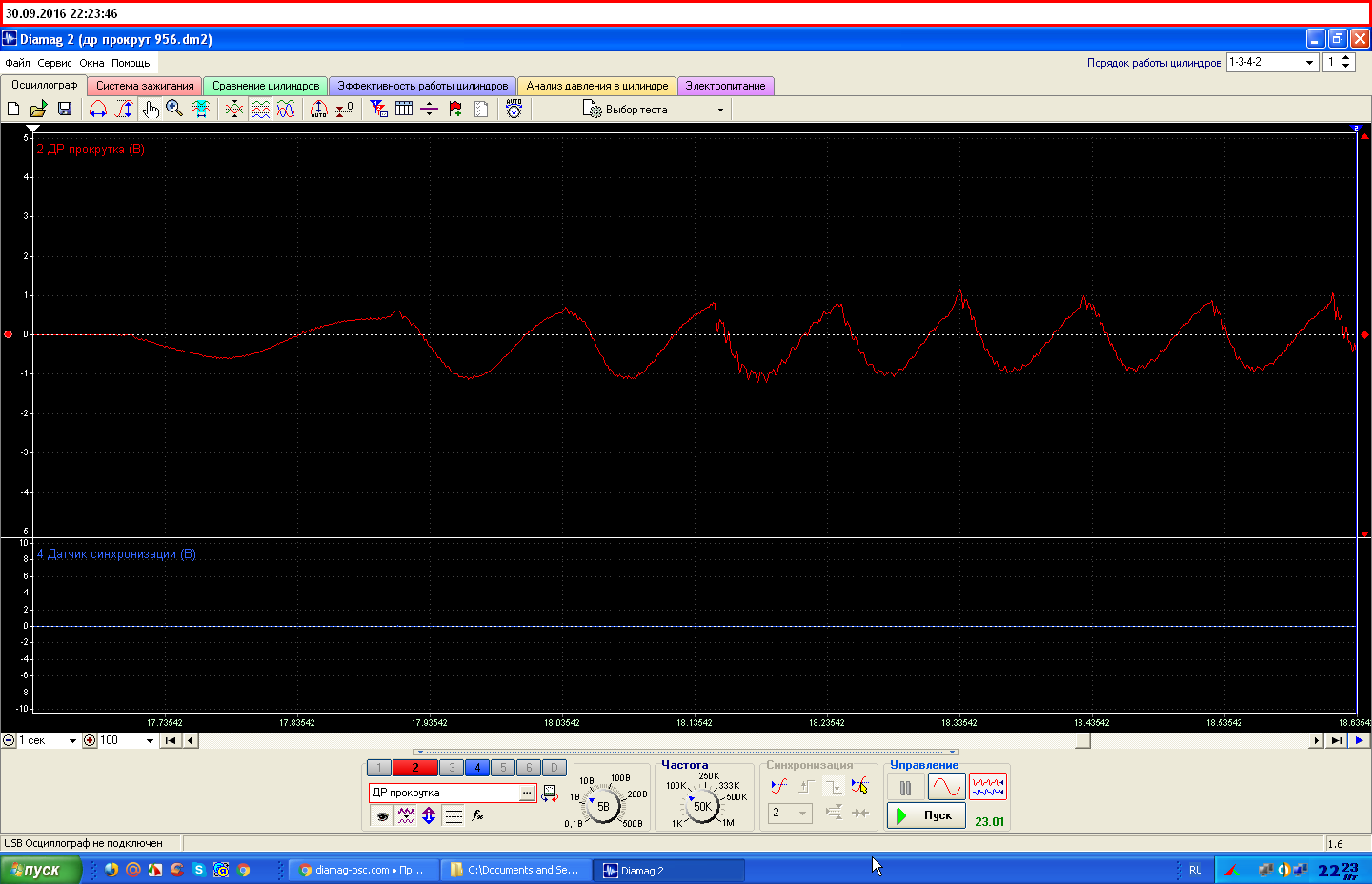This screenshot has height=884, width=1372.
Task: Switch to Система зажигания tab
Action: pyautogui.click(x=145, y=86)
